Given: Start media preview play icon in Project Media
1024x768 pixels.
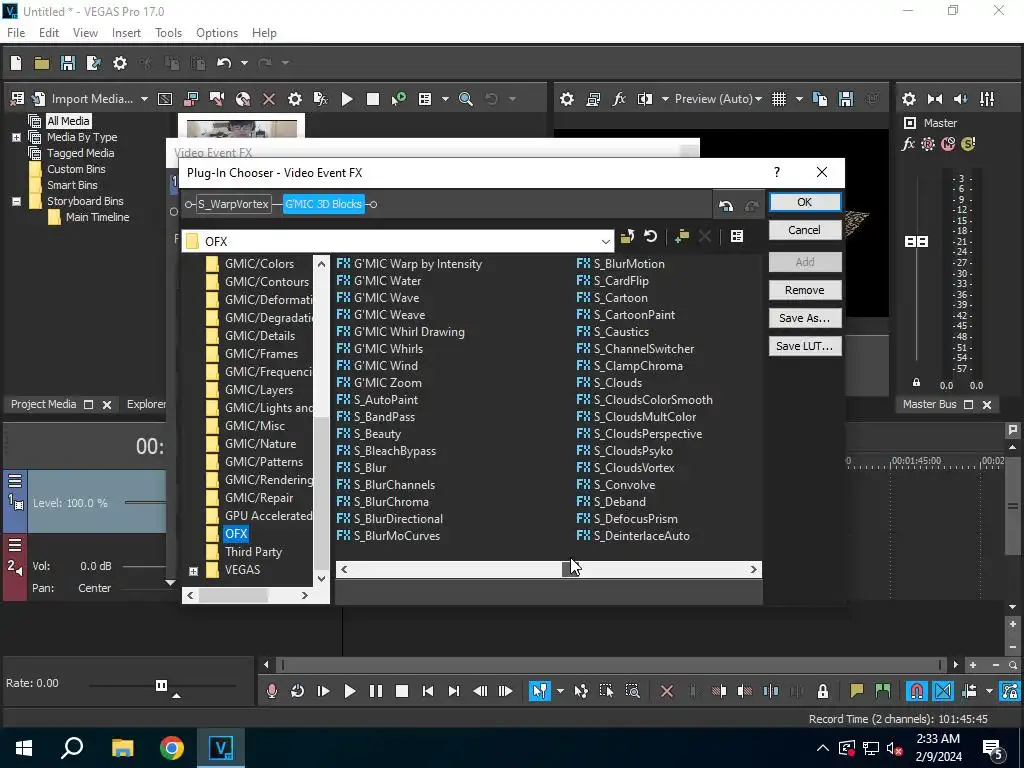Looking at the screenshot, I should click(347, 99).
